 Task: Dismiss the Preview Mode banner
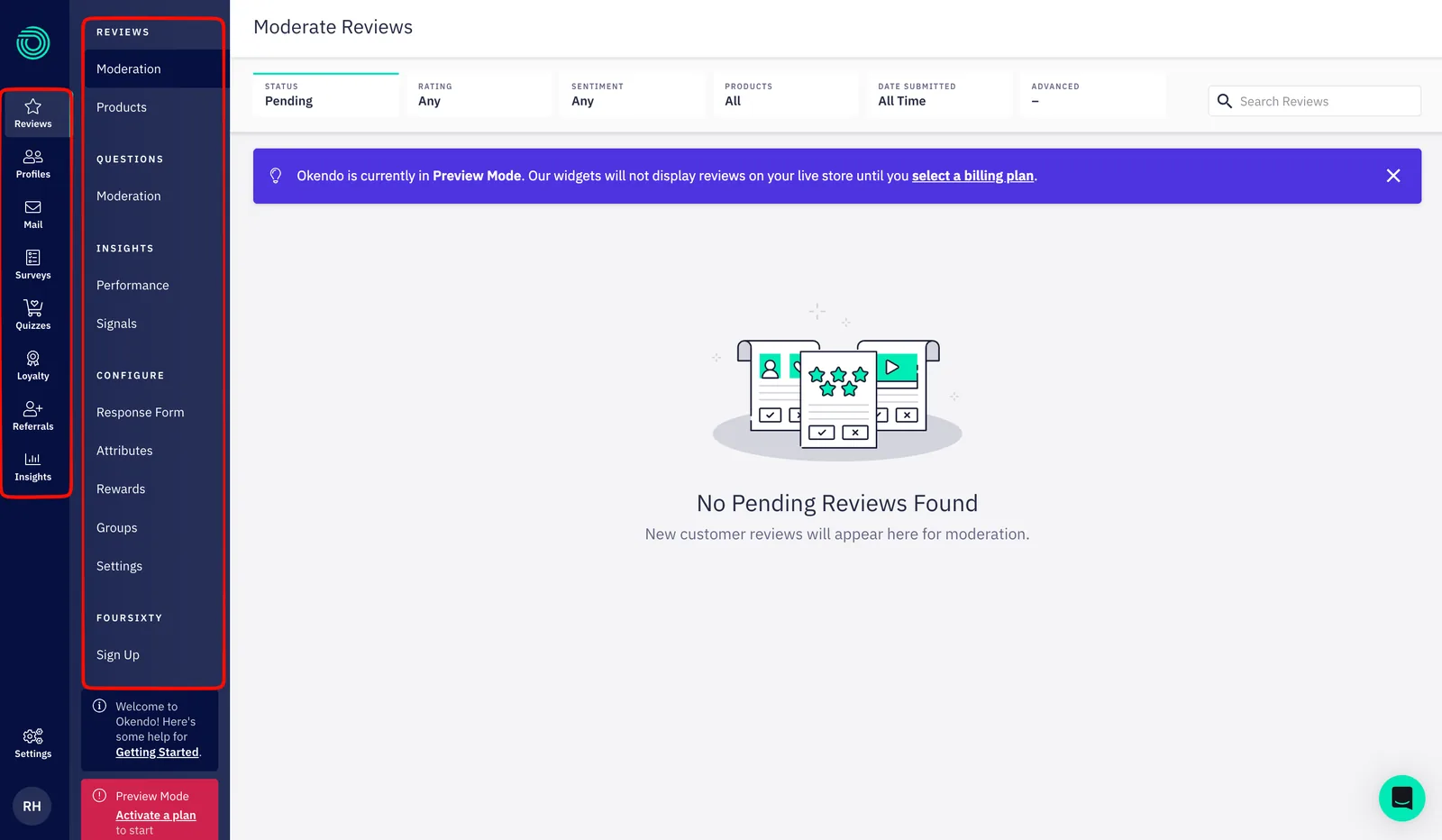pos(1393,176)
